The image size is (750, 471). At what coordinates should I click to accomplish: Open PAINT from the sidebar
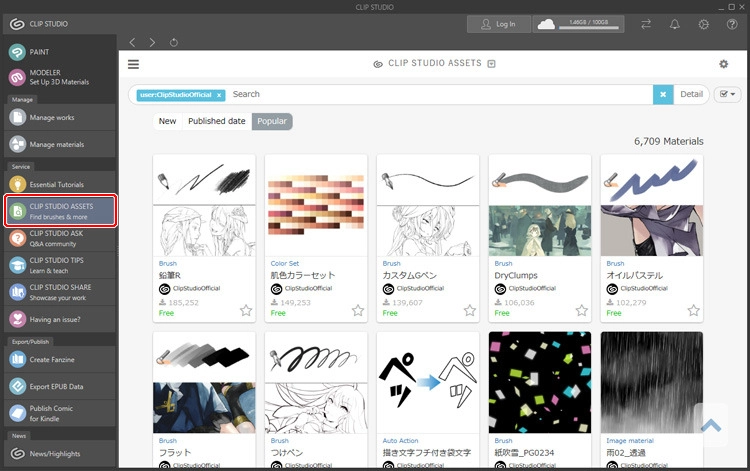[59, 52]
